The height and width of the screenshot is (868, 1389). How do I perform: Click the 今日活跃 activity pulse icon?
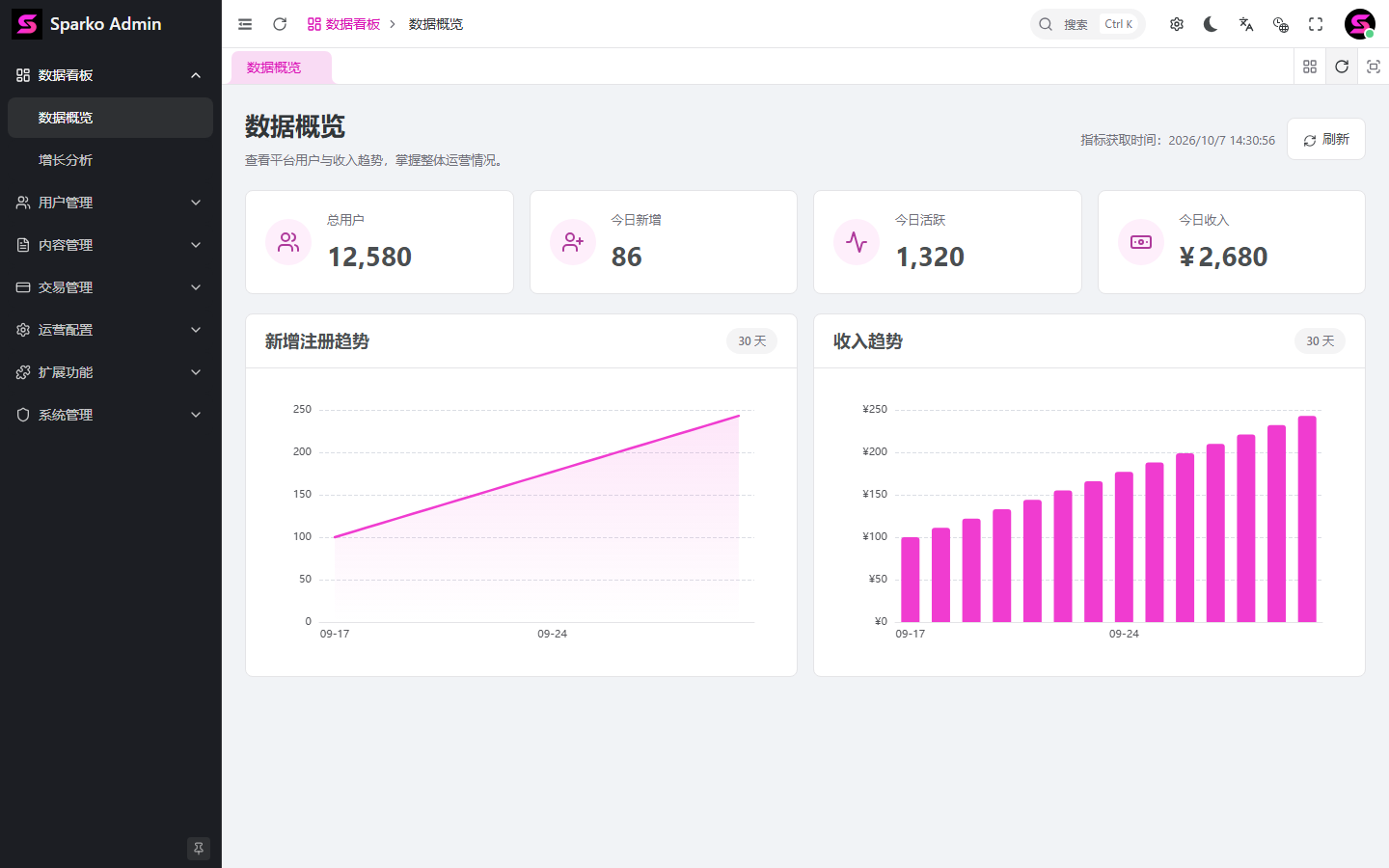tap(857, 242)
